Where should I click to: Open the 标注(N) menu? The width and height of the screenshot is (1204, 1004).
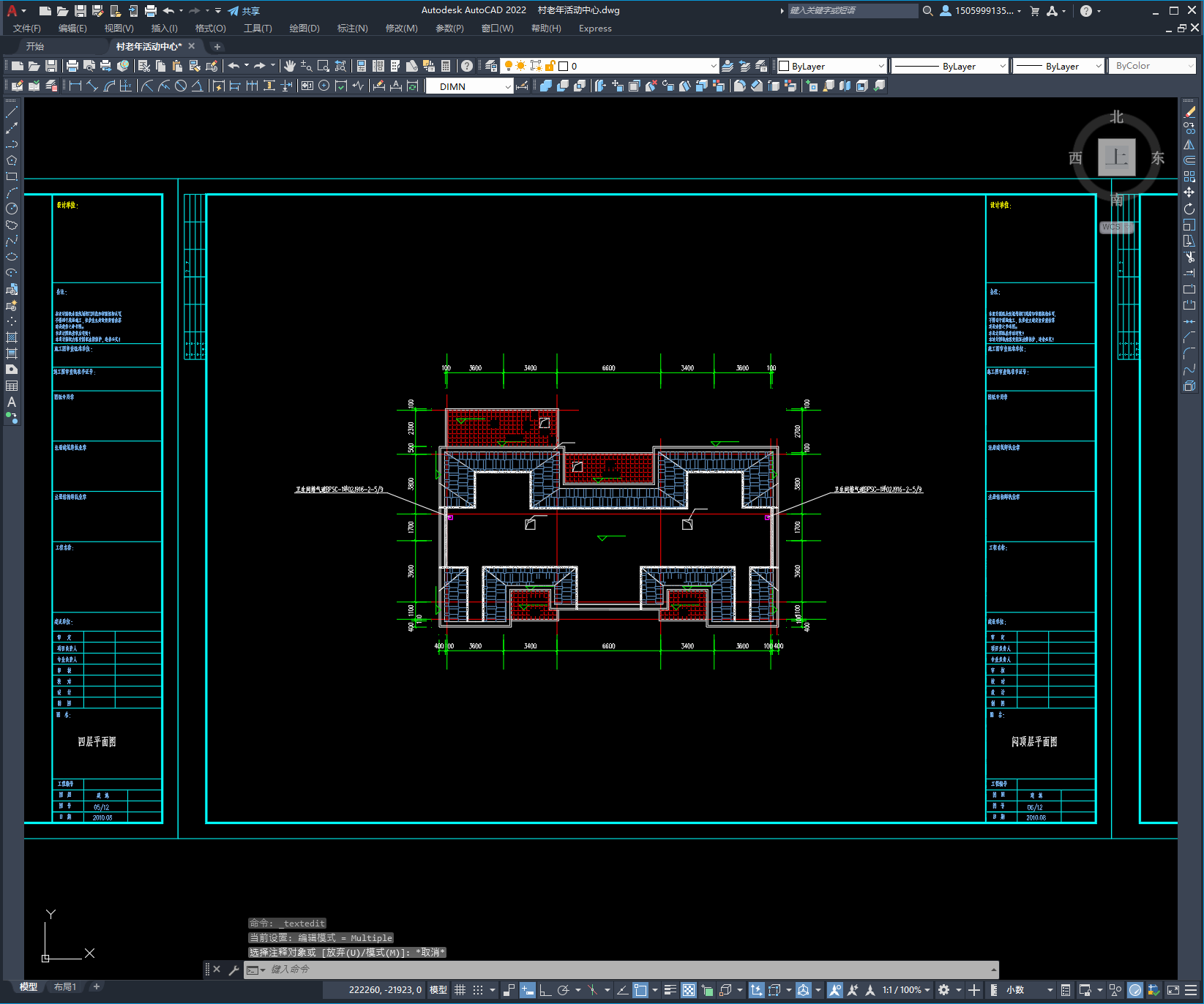[352, 29]
